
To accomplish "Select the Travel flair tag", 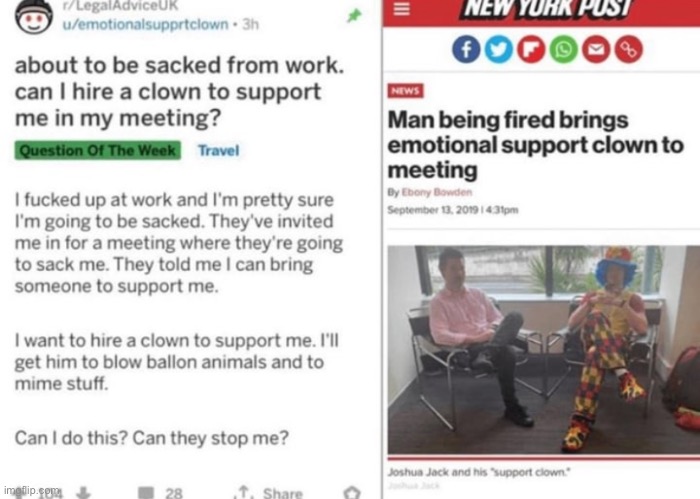I will (x=219, y=150).
